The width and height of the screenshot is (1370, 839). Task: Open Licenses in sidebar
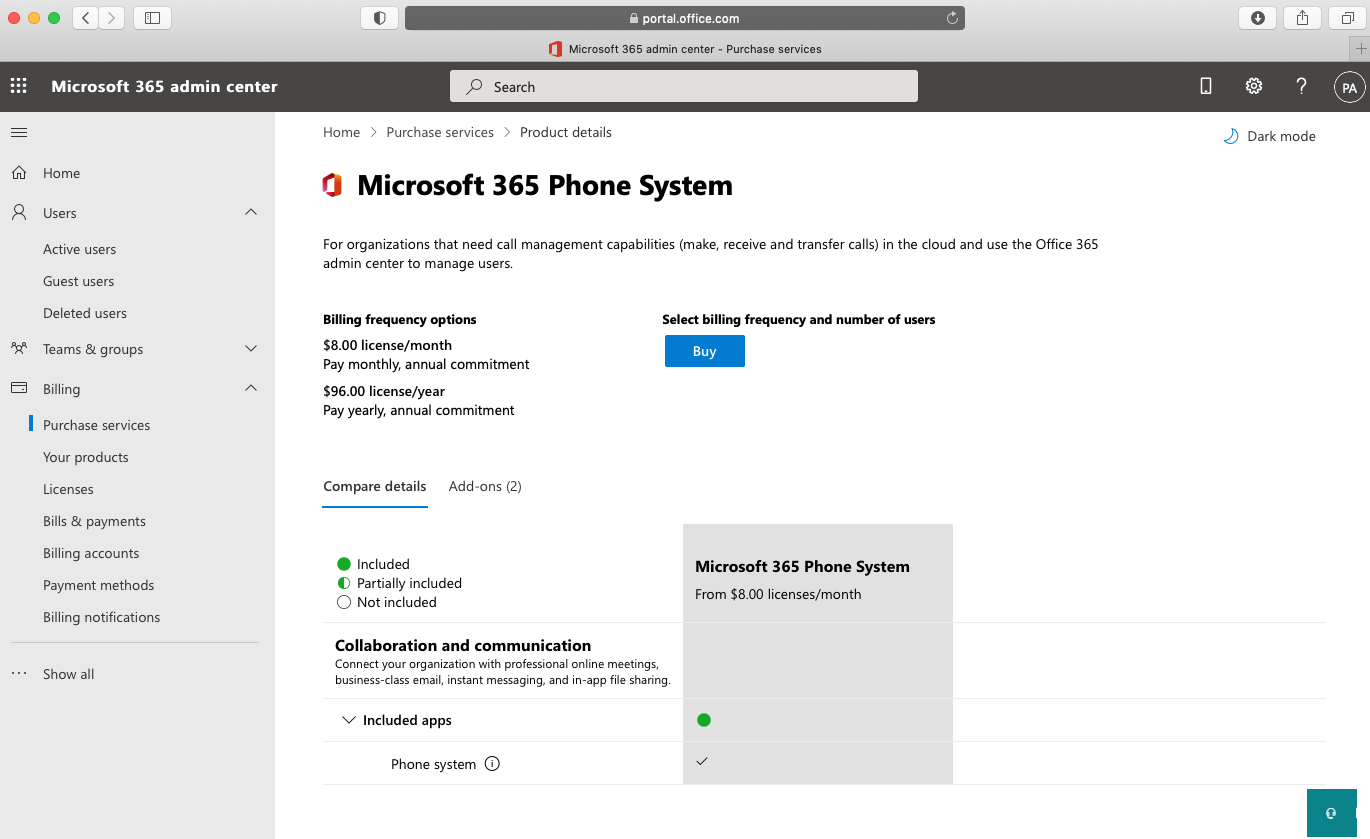(68, 489)
